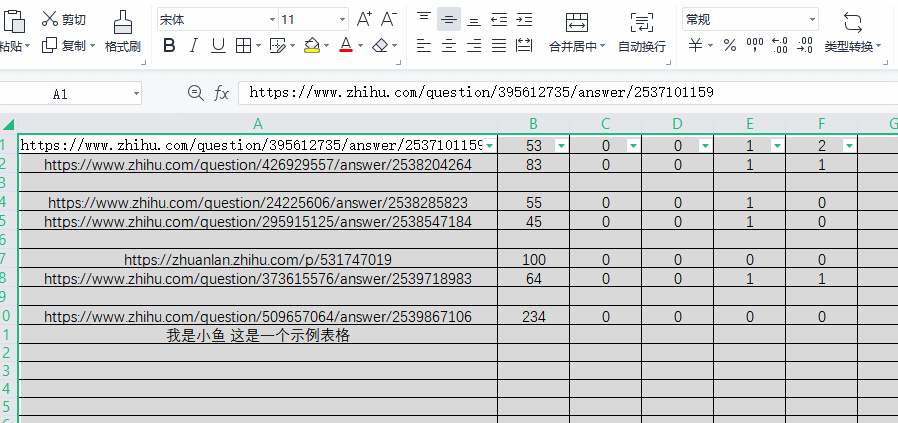Click the increase indent icon

point(524,19)
